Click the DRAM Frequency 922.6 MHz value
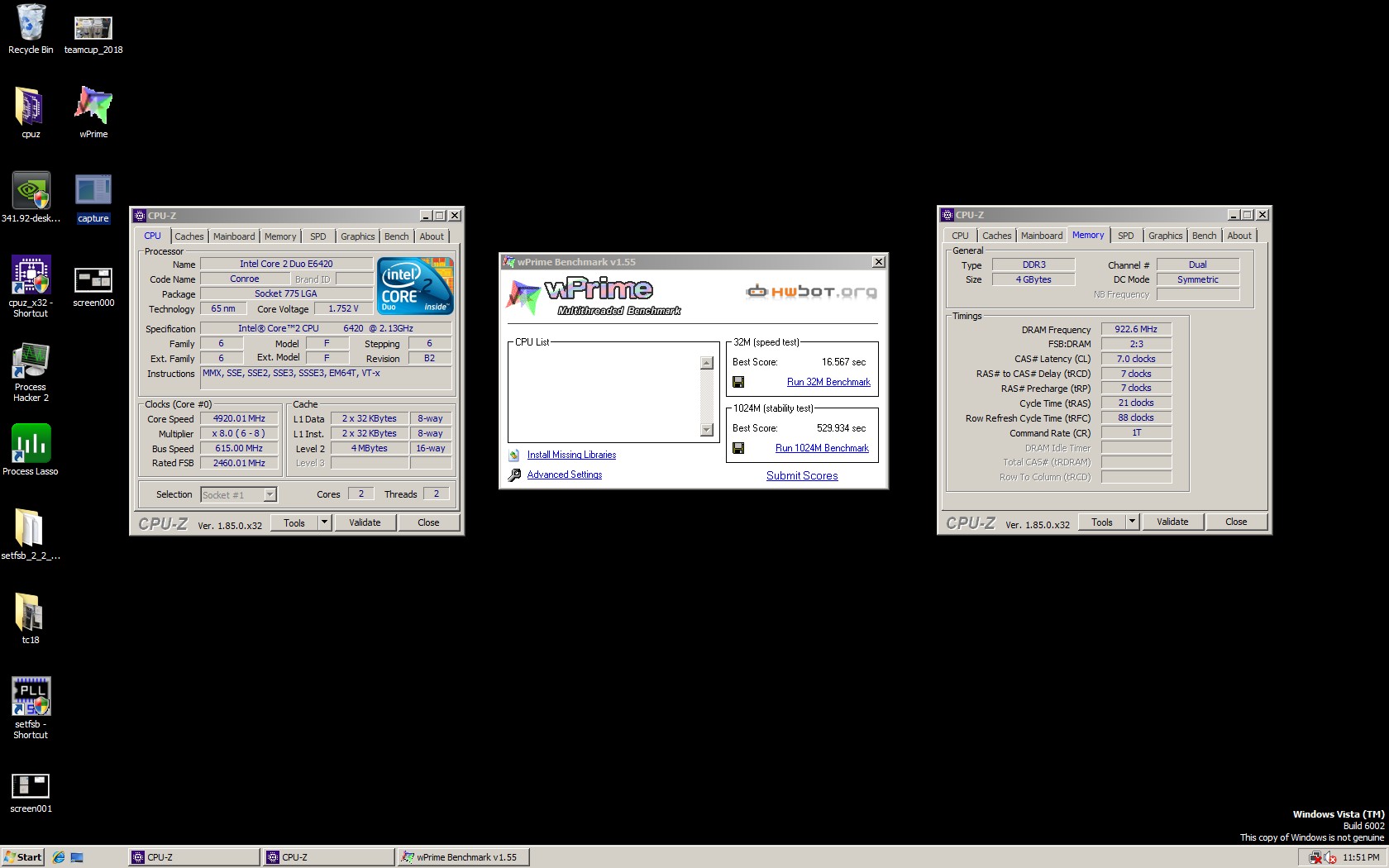1389x868 pixels. coord(1136,329)
